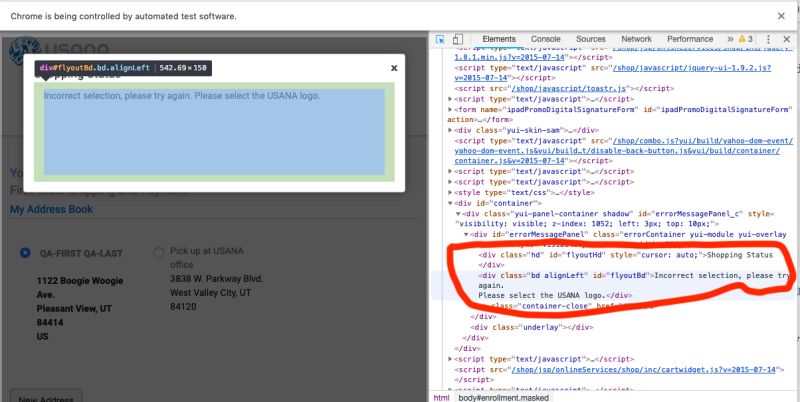This screenshot has width=800, height=402.
Task: Open the jquery-ui-1.9.2.js source link
Action: click(x=612, y=72)
